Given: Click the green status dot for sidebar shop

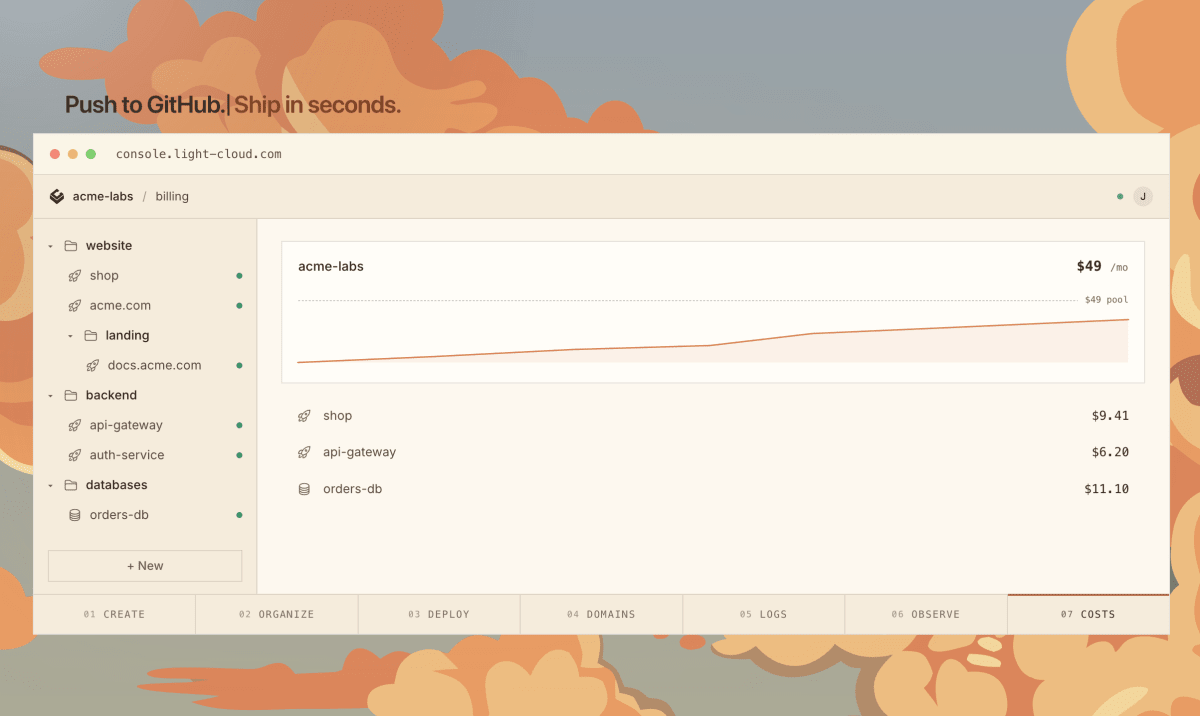Looking at the screenshot, I should pyautogui.click(x=239, y=276).
